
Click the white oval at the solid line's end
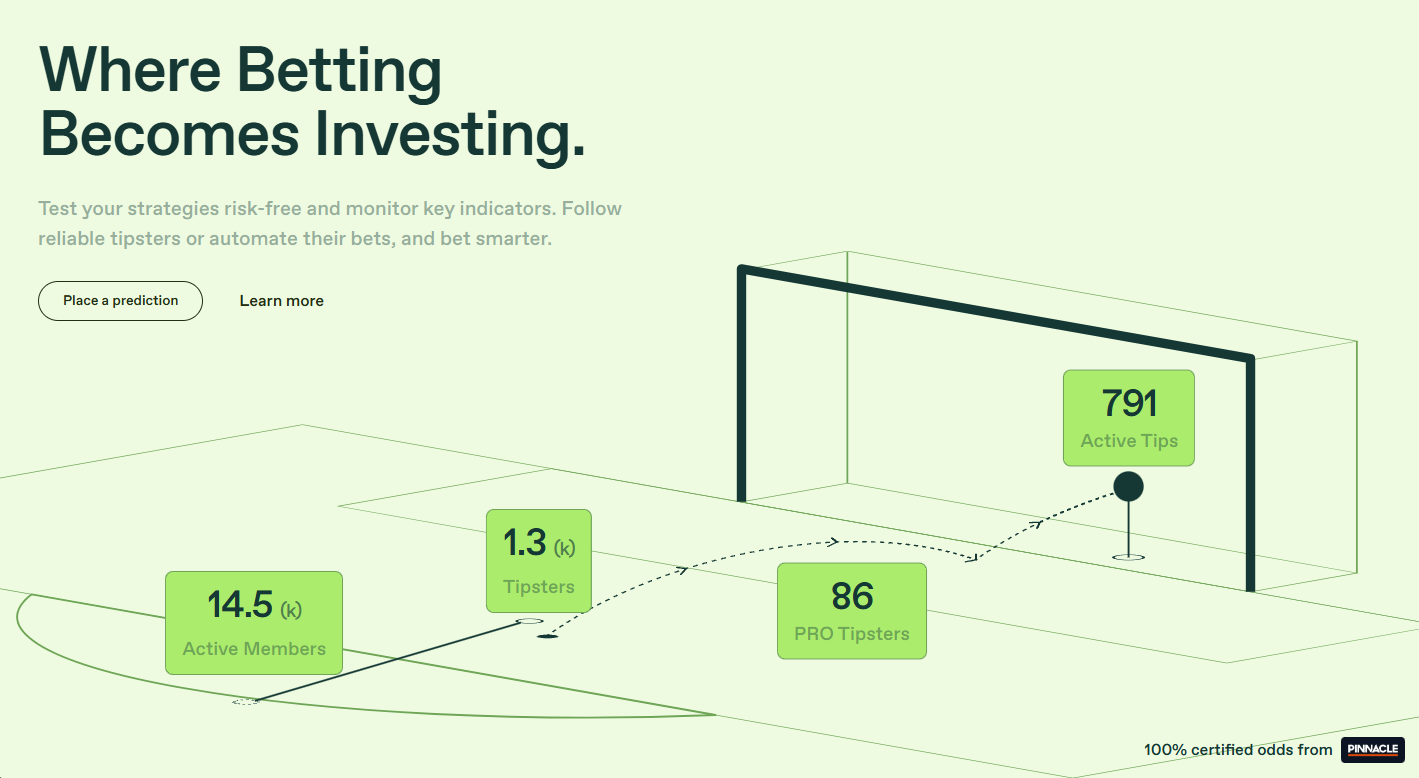pyautogui.click(x=530, y=621)
